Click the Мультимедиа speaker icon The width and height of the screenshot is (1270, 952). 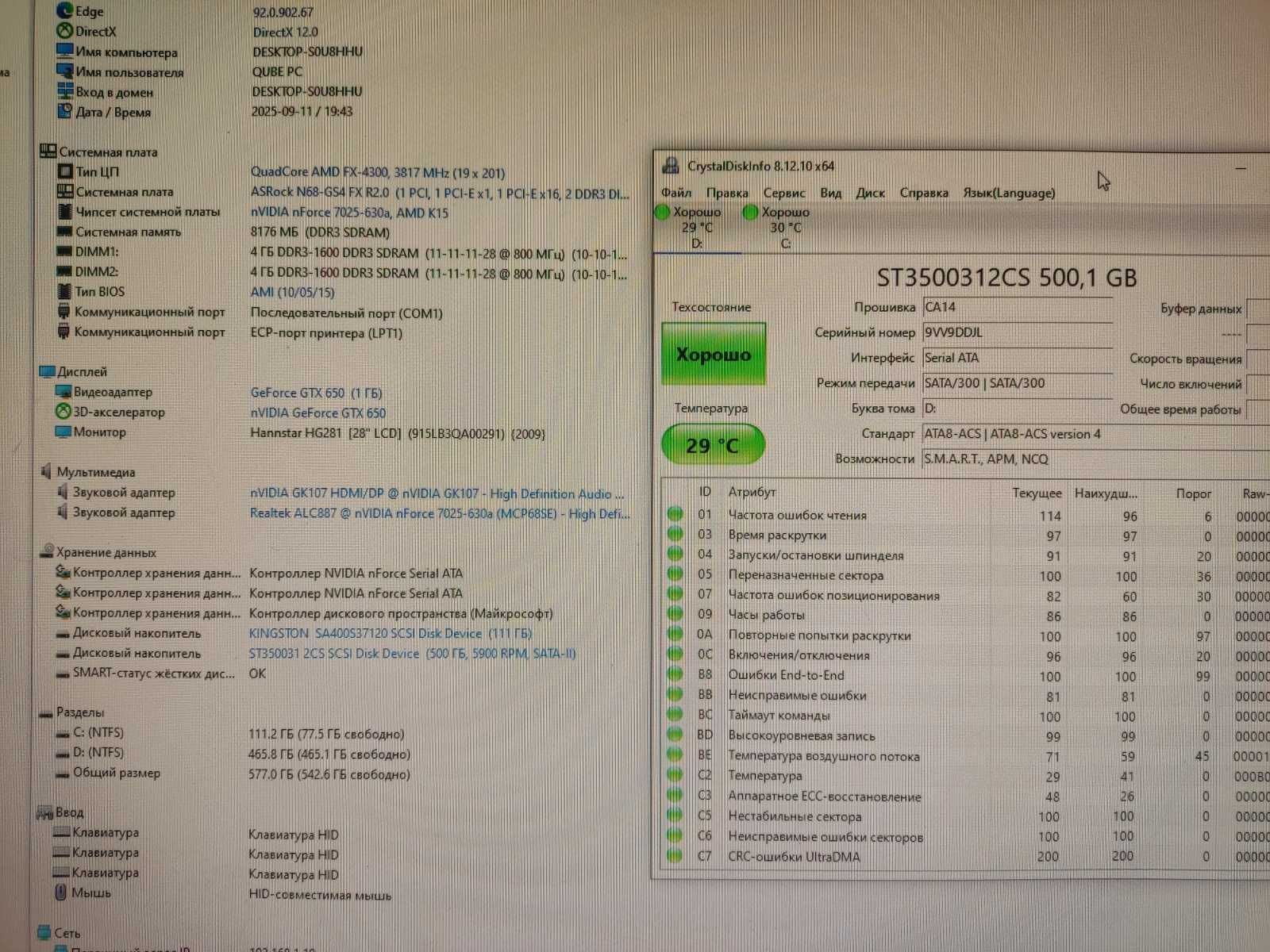46,471
